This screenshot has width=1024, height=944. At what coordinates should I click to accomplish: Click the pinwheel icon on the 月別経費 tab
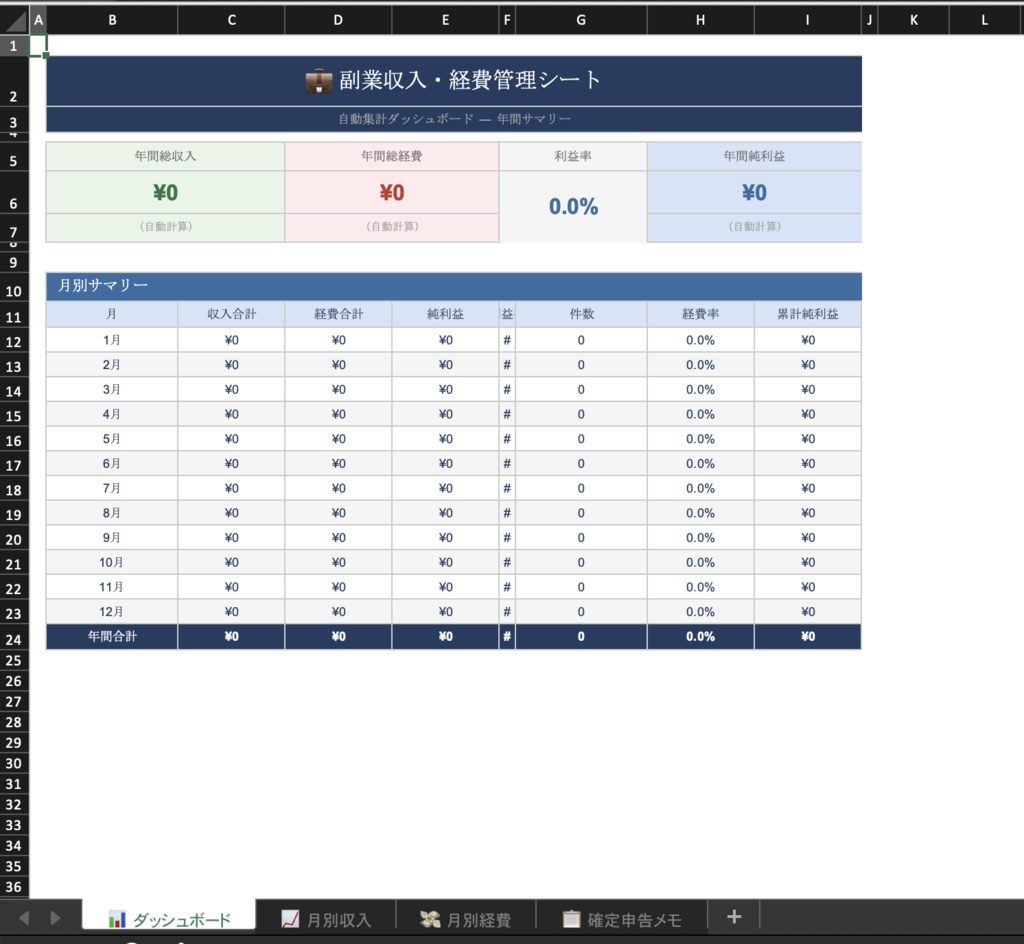click(x=431, y=916)
